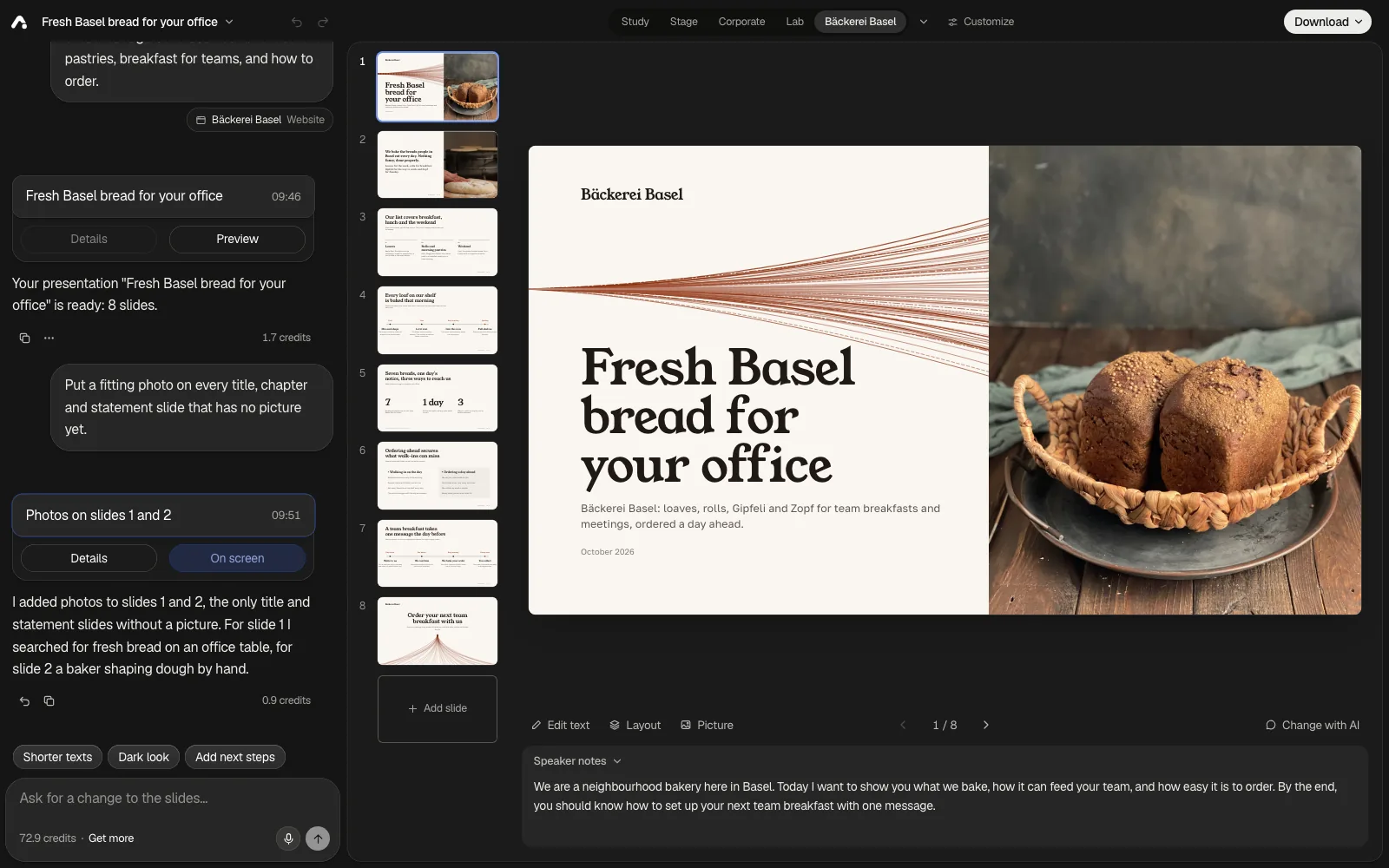Apply the Shorter texts suggestion
This screenshot has width=1389, height=868.
[x=57, y=757]
